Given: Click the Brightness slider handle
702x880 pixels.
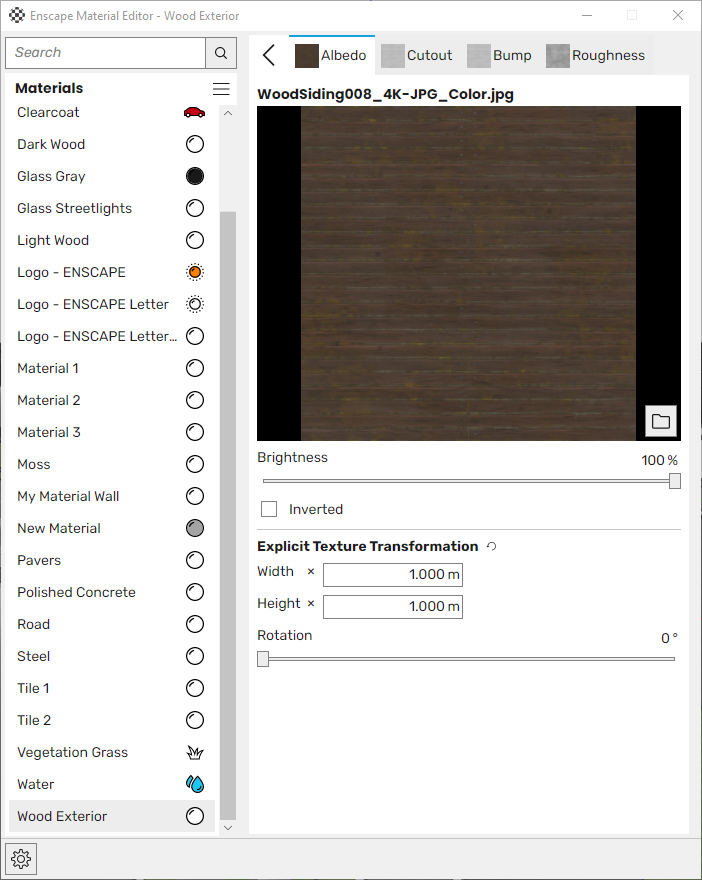Looking at the screenshot, I should 675,481.
